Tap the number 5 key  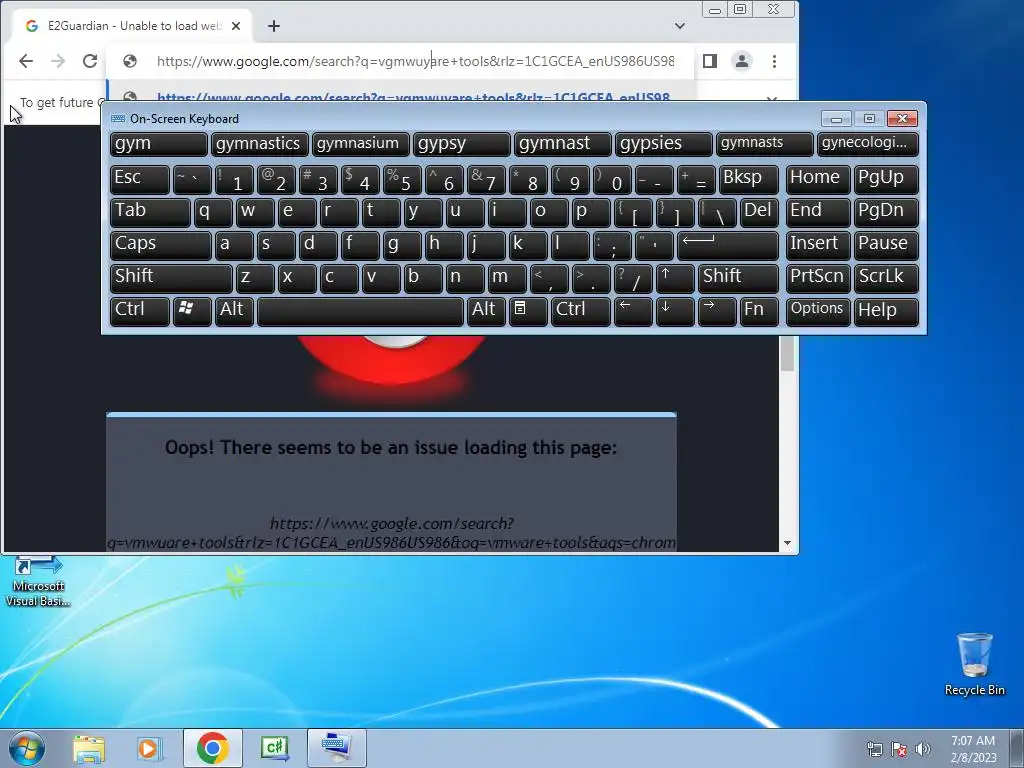point(402,179)
